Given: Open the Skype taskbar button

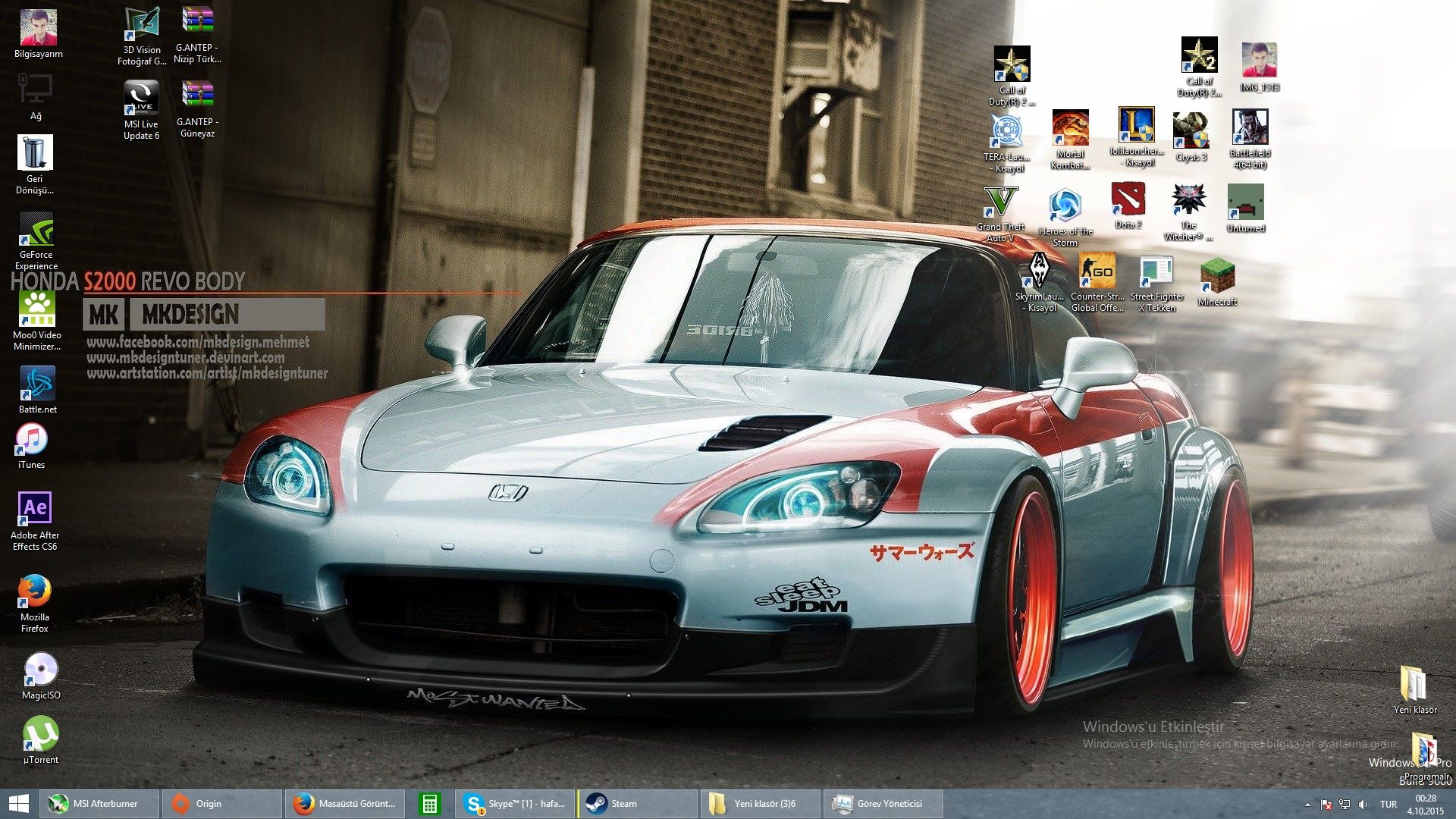Looking at the screenshot, I should point(514,804).
